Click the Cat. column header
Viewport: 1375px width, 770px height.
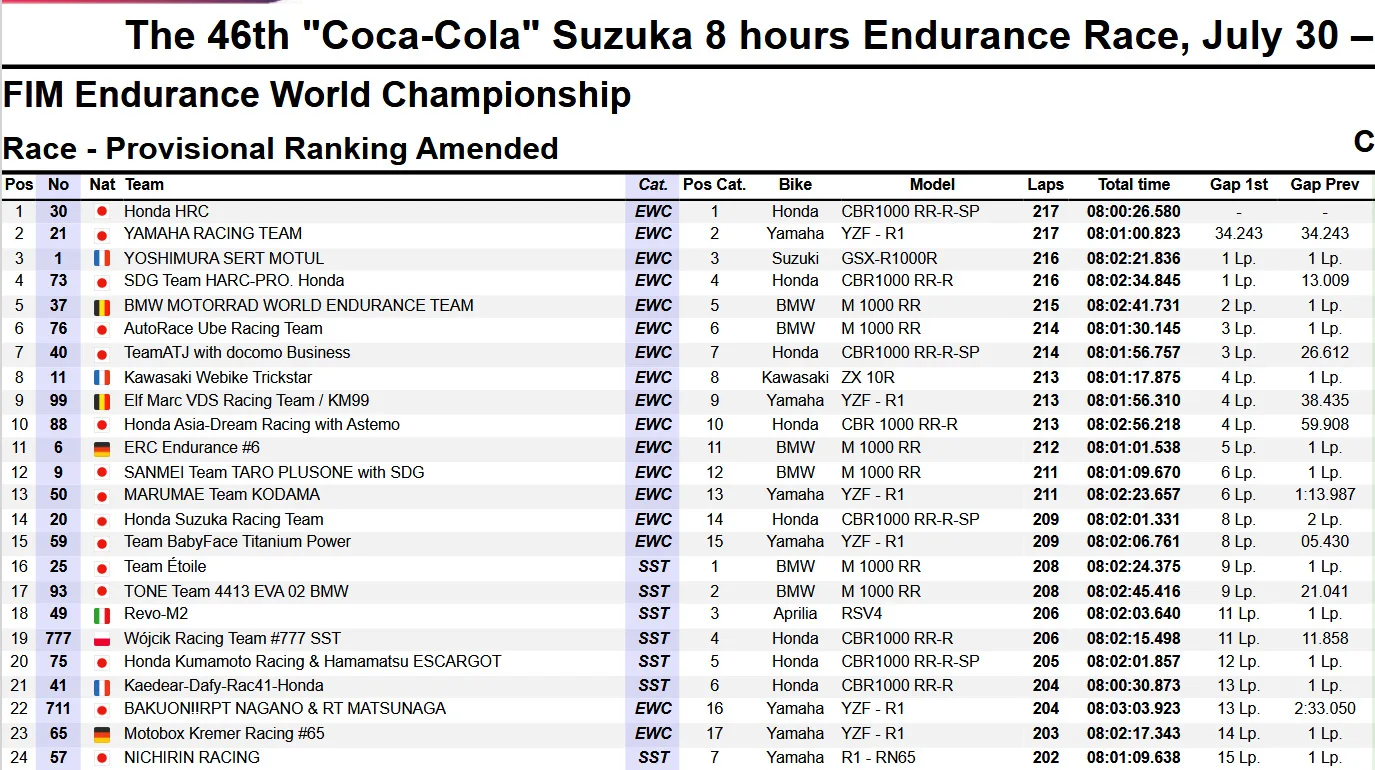pyautogui.click(x=653, y=185)
